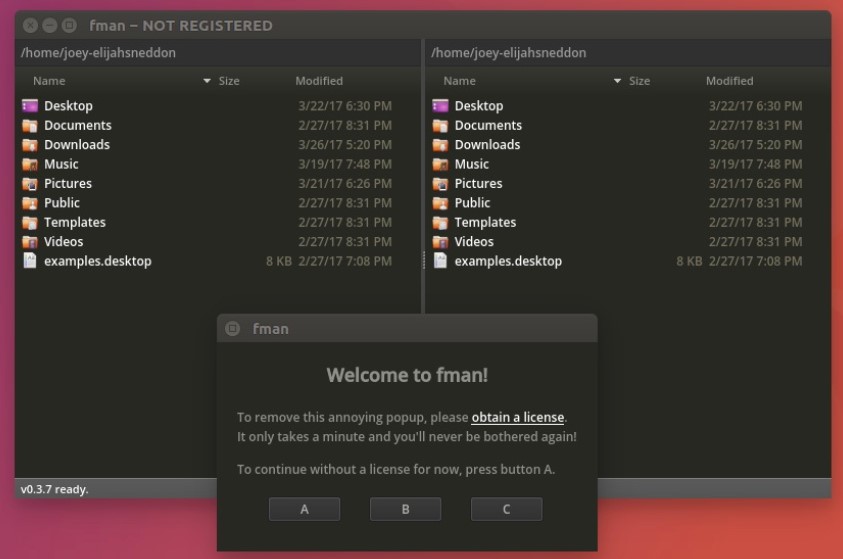Screen dimensions: 843x559
Task: Select Desktop name text in left pane
Action: click(68, 106)
